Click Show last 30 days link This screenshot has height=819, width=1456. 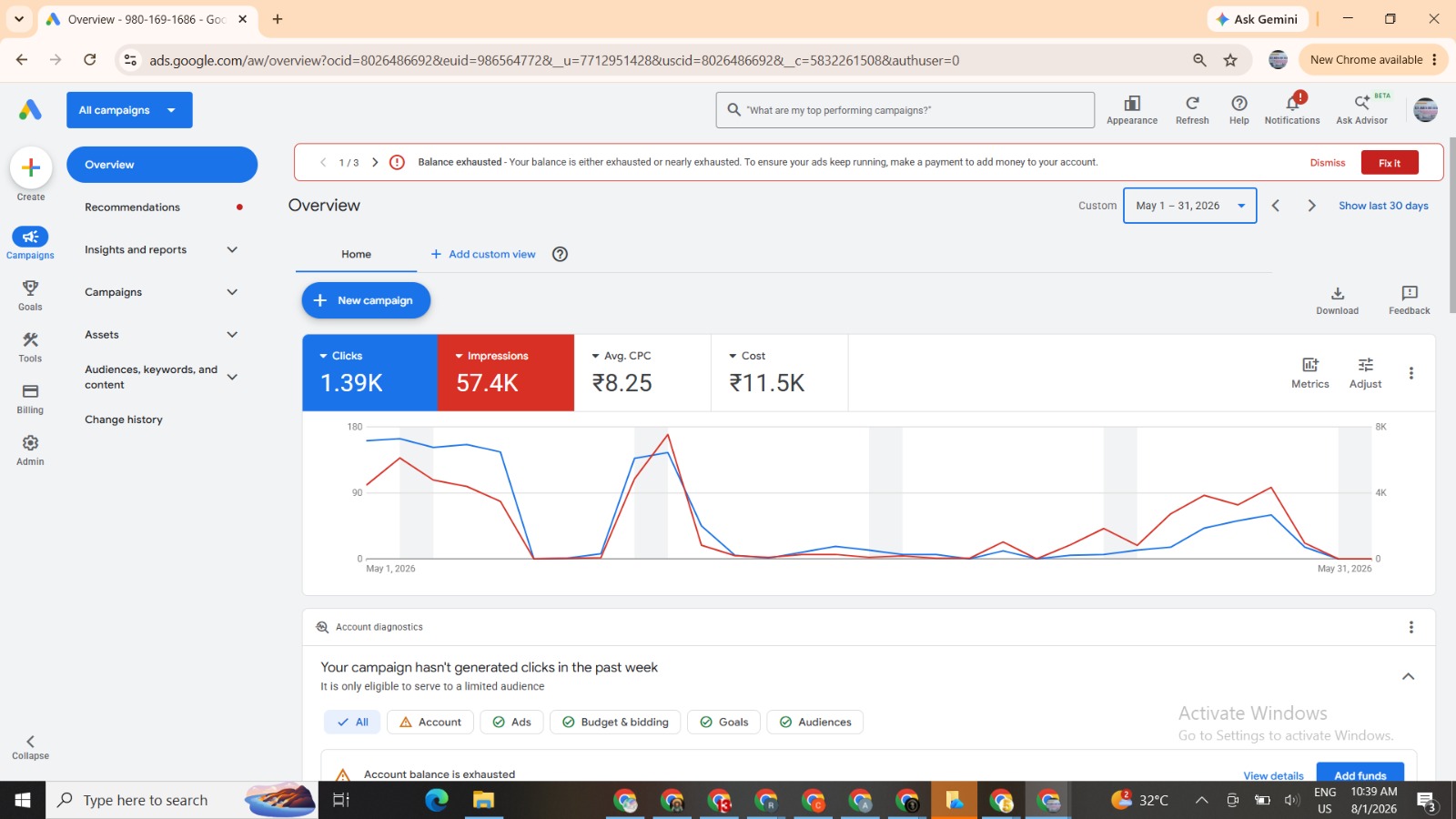tap(1383, 206)
